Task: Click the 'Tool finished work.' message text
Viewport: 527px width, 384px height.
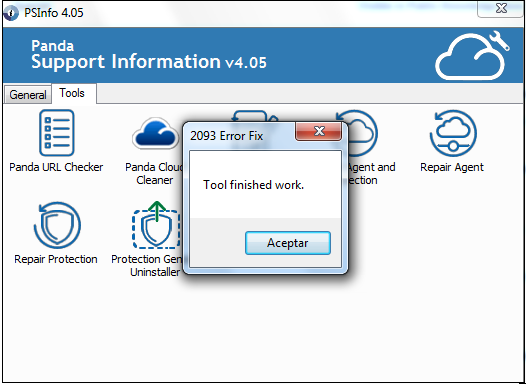Action: (x=253, y=185)
